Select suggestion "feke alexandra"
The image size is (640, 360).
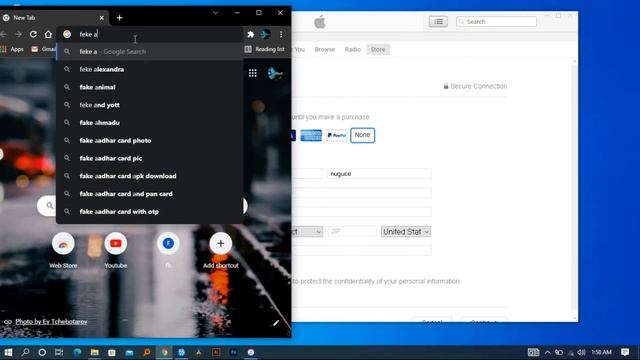[x=150, y=69]
